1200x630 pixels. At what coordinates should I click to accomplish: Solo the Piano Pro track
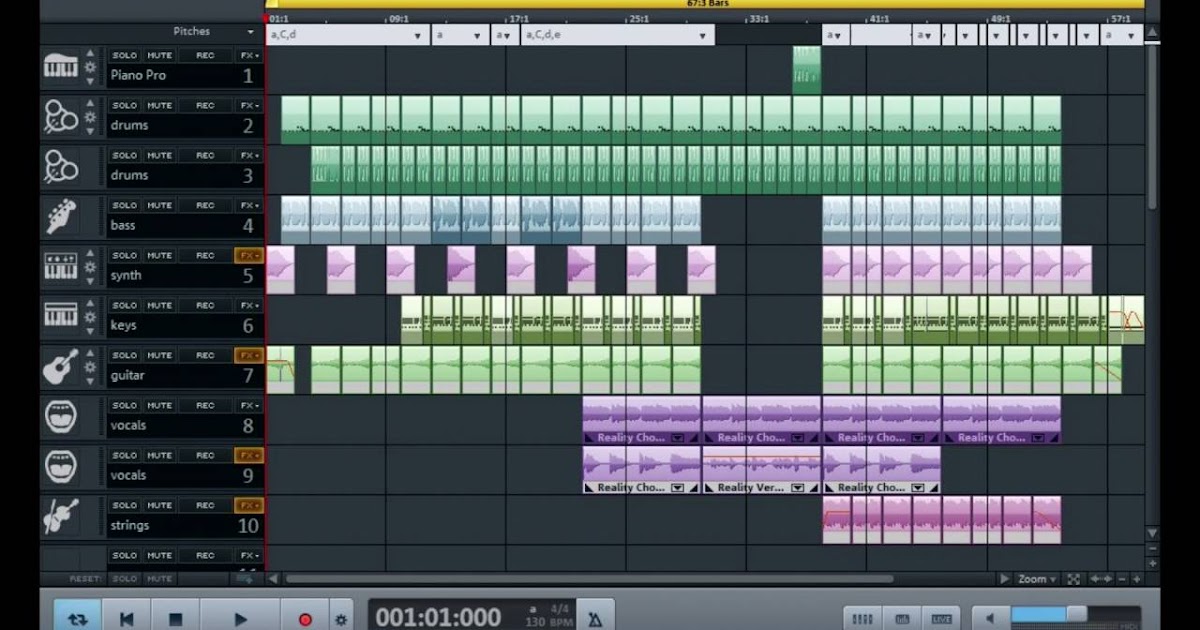point(125,55)
